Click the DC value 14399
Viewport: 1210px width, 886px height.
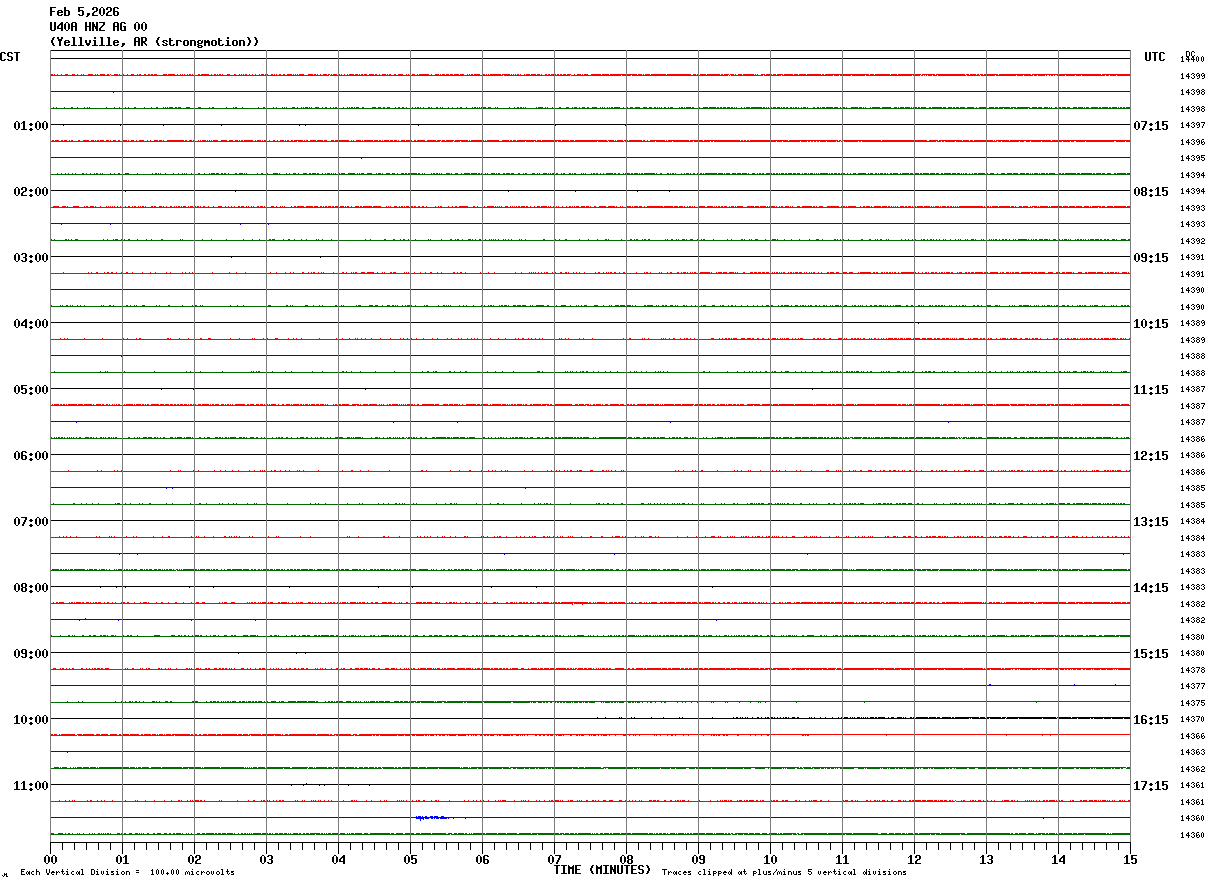1192,76
